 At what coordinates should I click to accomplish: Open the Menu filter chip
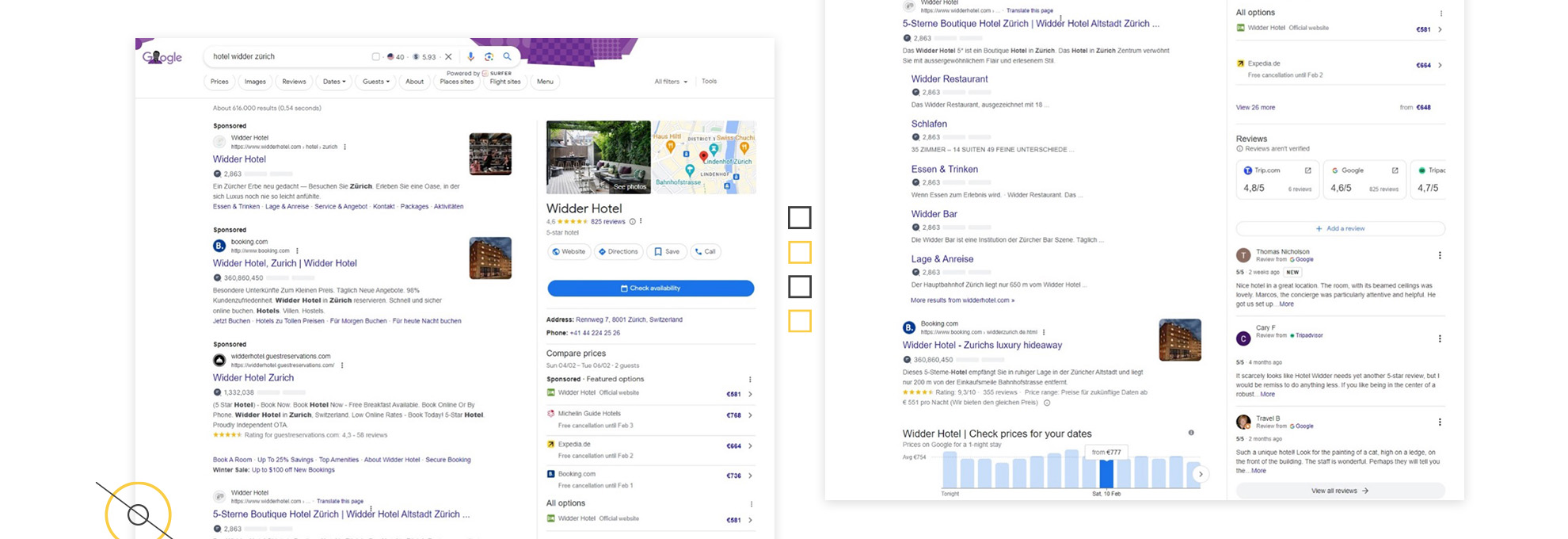(x=545, y=82)
